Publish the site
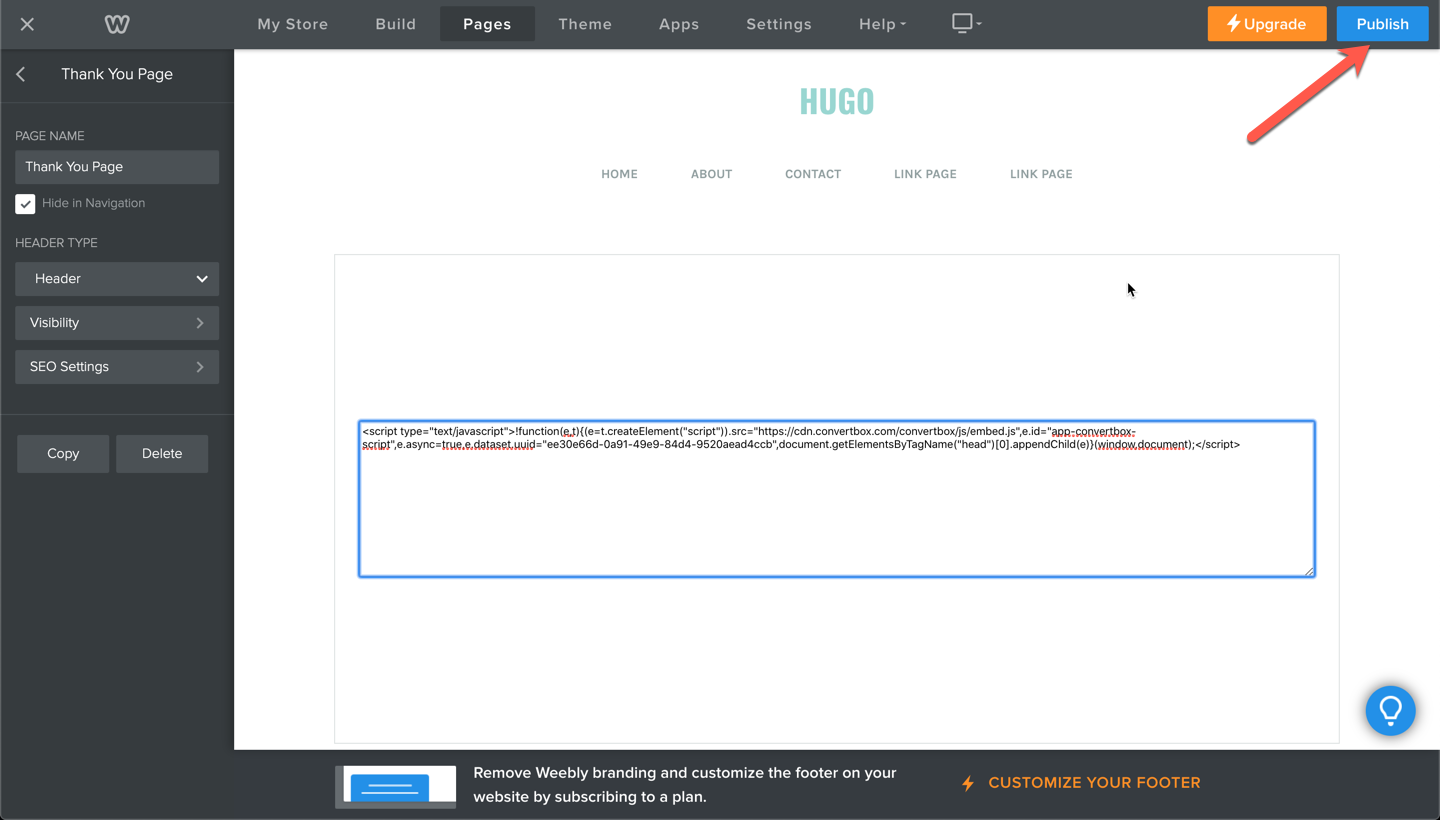Image resolution: width=1440 pixels, height=820 pixels. tap(1382, 24)
